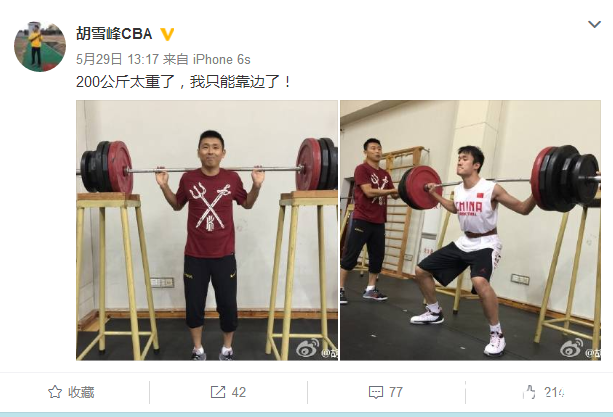Enlarge the left barbell photo
The width and height of the screenshot is (613, 417).
(x=207, y=230)
